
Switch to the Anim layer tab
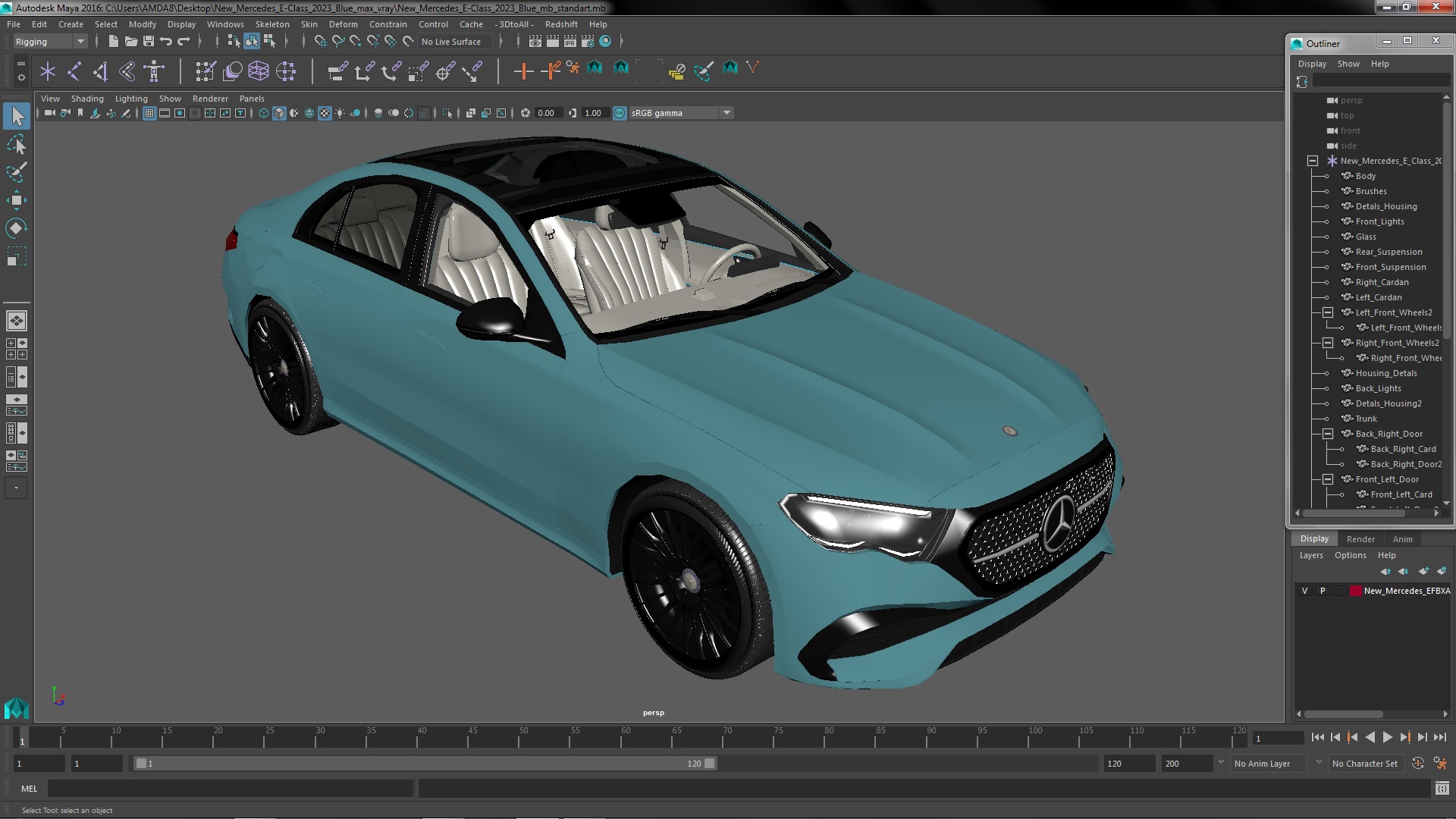click(1402, 539)
